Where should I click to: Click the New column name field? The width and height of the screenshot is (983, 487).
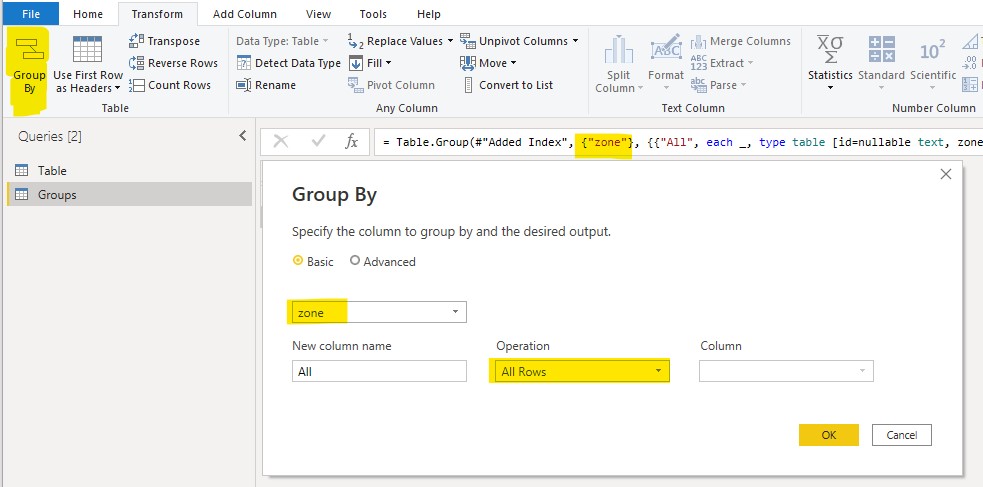click(379, 371)
